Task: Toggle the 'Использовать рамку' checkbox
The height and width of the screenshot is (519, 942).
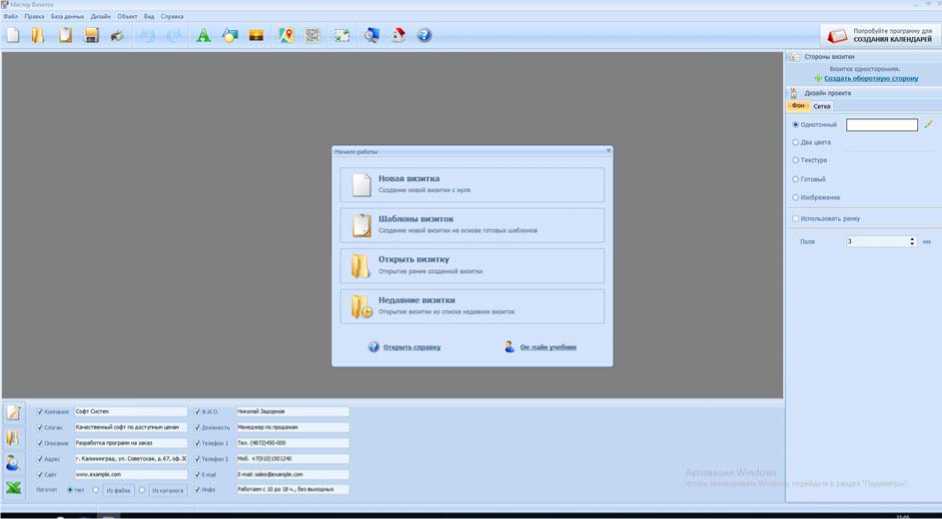Action: (x=795, y=219)
